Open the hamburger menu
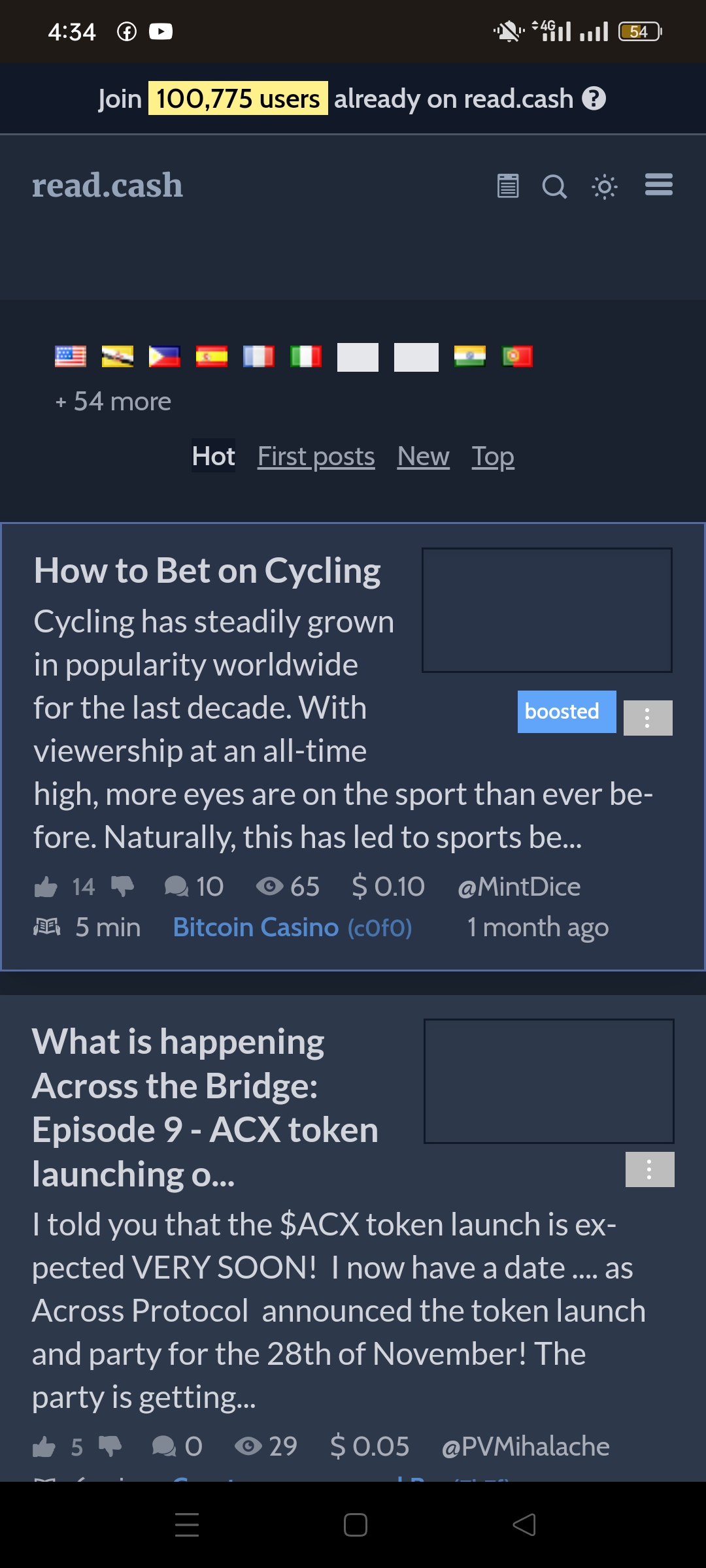The height and width of the screenshot is (1568, 706). (658, 185)
